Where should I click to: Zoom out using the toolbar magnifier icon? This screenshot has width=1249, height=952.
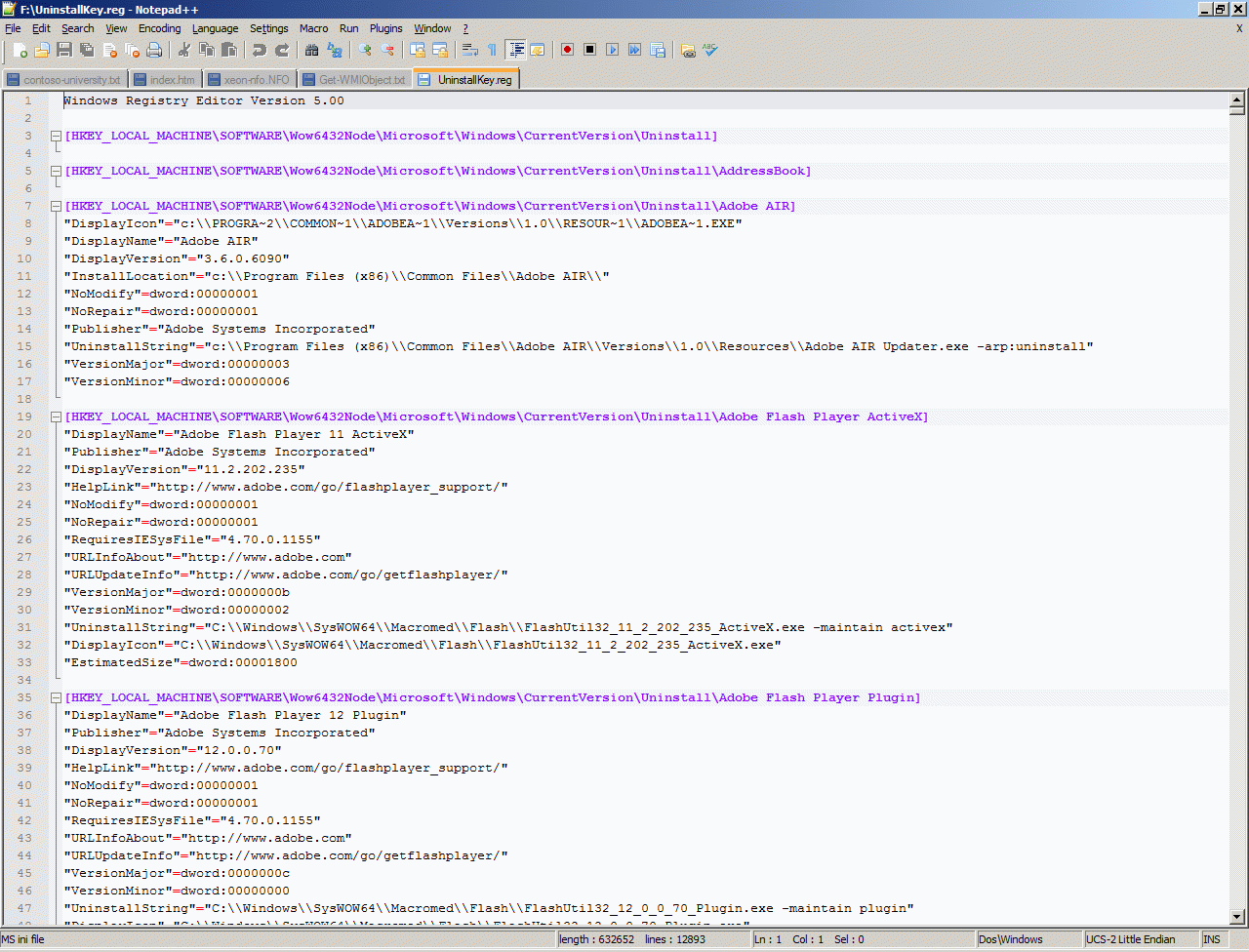pos(387,50)
